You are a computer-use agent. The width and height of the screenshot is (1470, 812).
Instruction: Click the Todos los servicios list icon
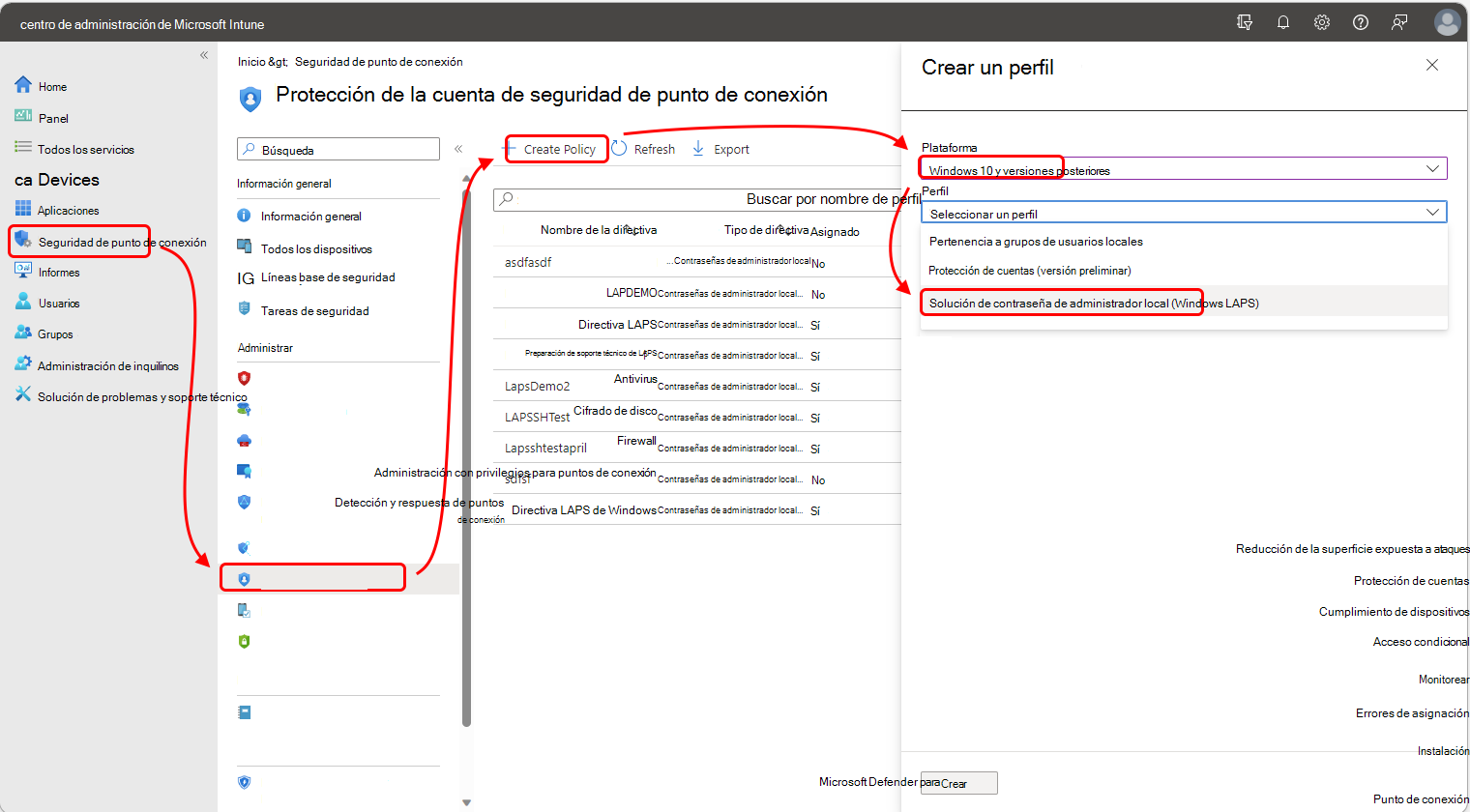click(23, 147)
